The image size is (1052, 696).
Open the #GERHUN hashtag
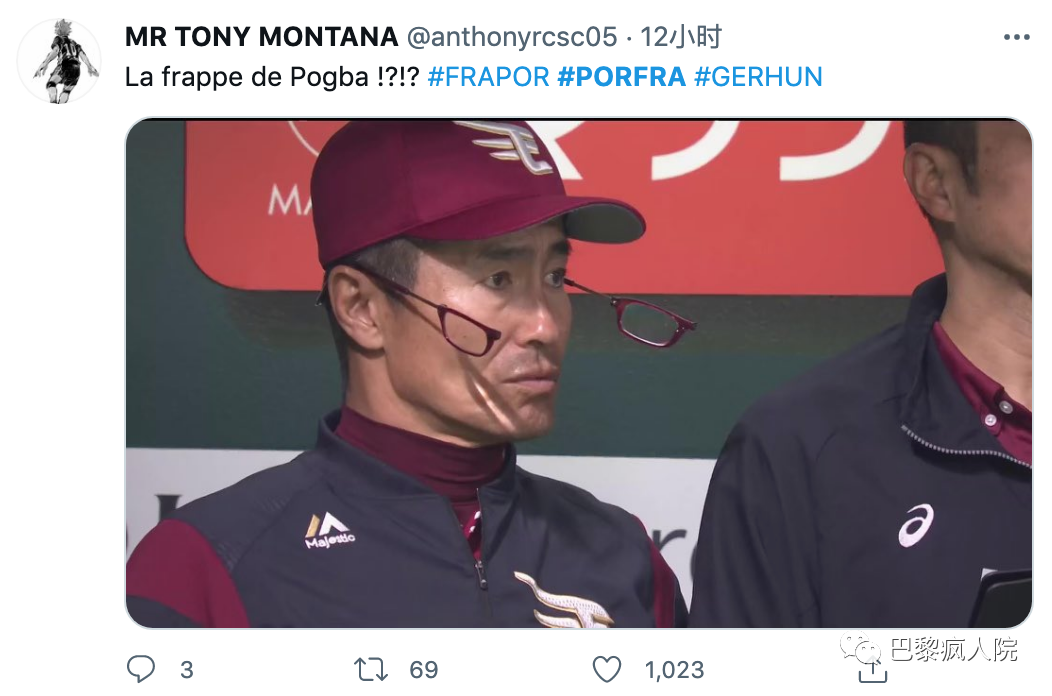click(758, 77)
